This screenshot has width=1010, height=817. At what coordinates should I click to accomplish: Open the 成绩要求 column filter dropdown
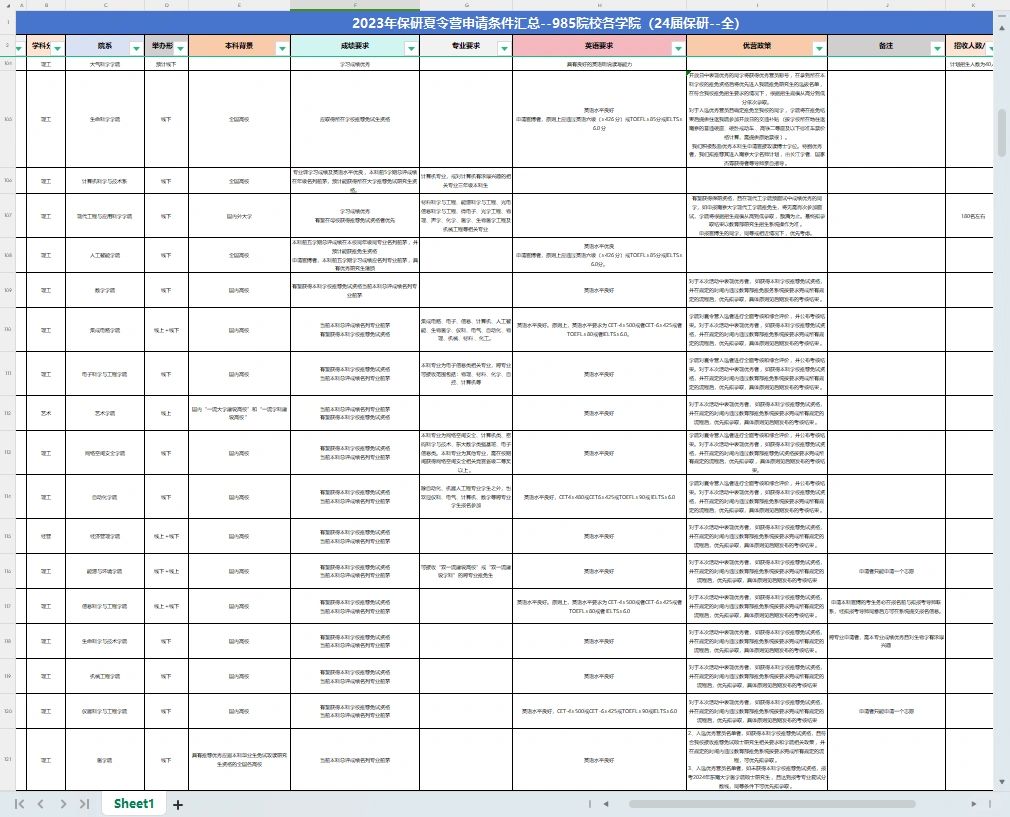(411, 48)
